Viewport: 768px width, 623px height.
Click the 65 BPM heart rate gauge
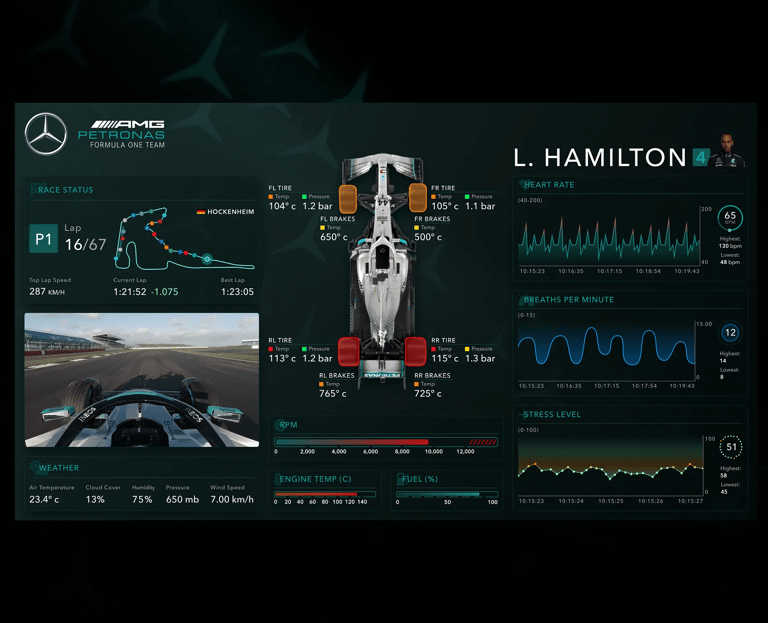coord(730,217)
